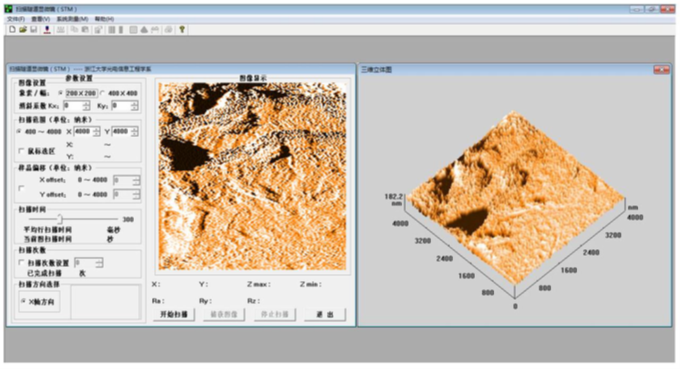Open a file using the folder icon
The image size is (680, 369).
23,29
